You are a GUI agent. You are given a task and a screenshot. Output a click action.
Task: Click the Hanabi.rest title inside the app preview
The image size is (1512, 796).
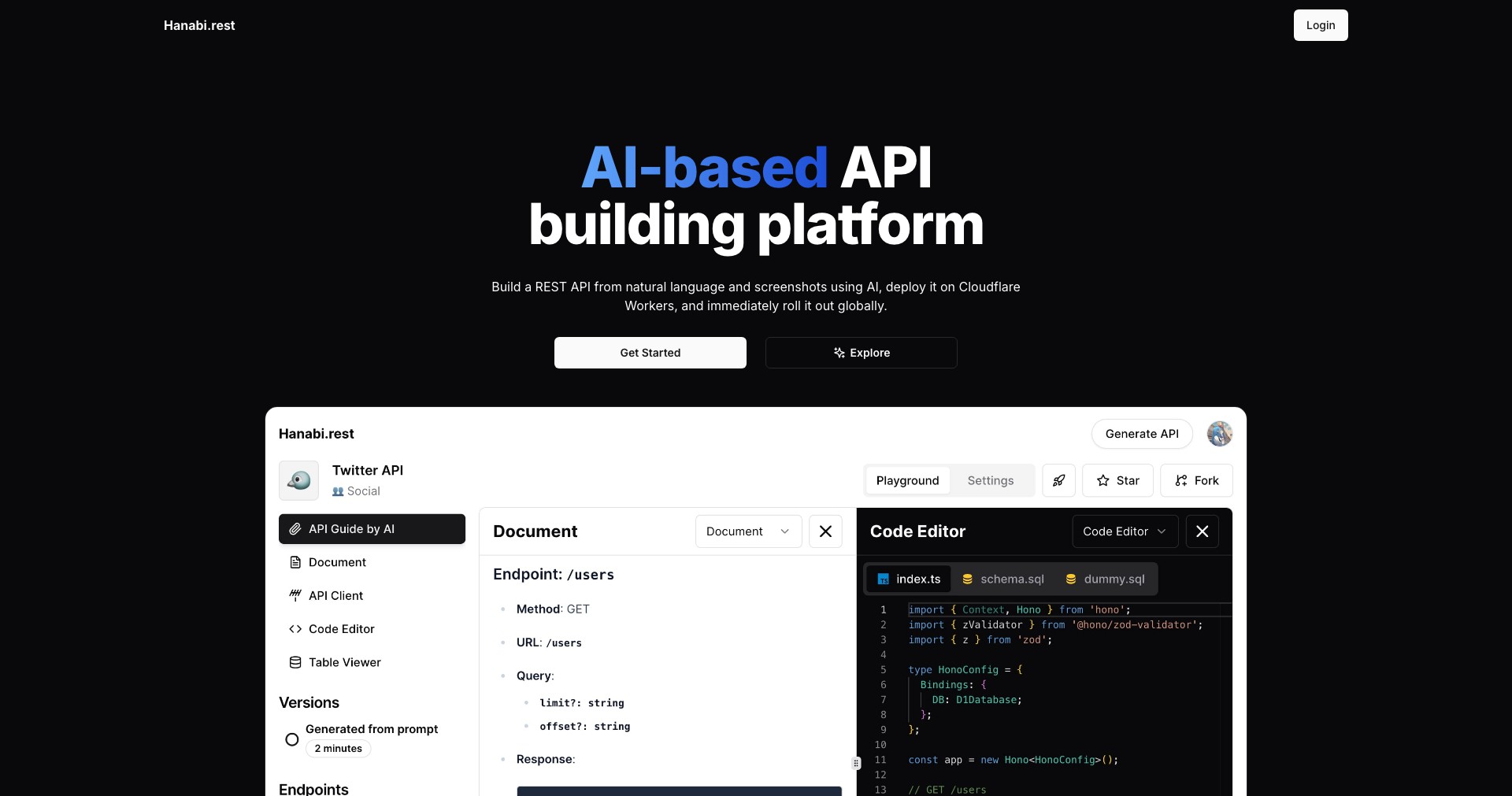pos(317,434)
